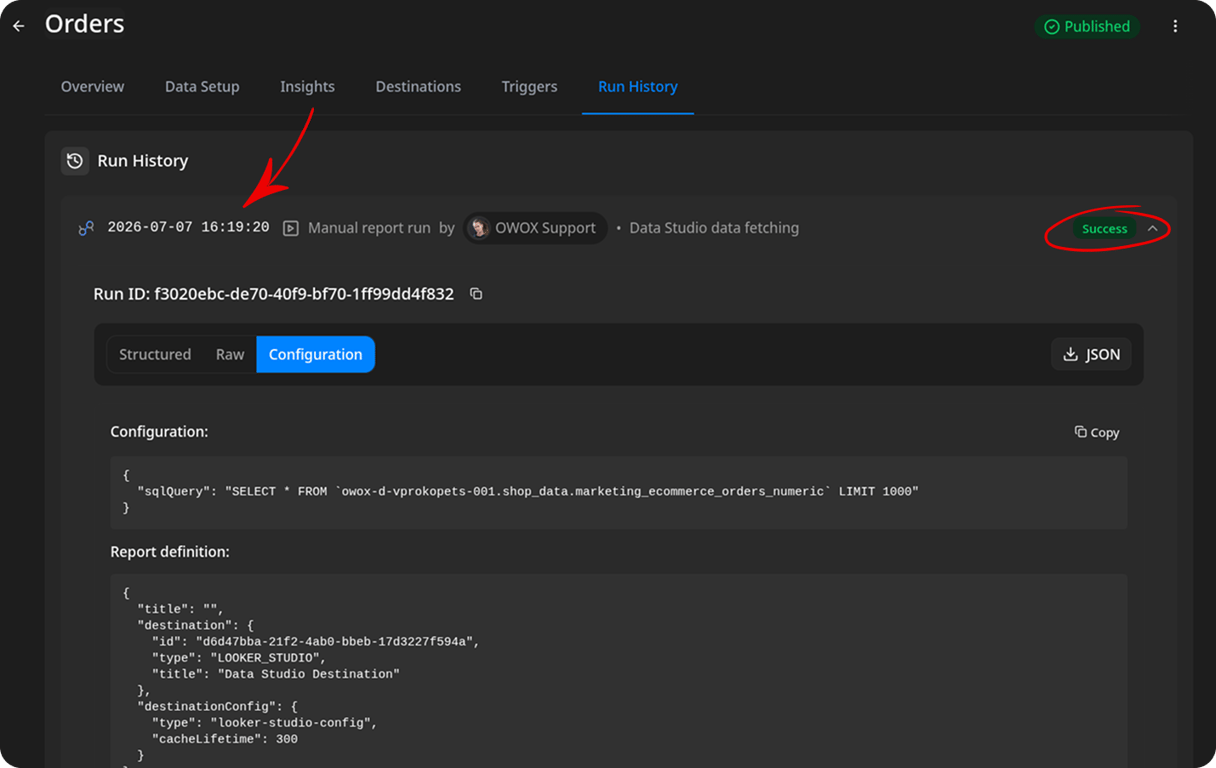Viewport: 1216px width, 768px height.
Task: Click the Success status badge
Action: [1104, 229]
